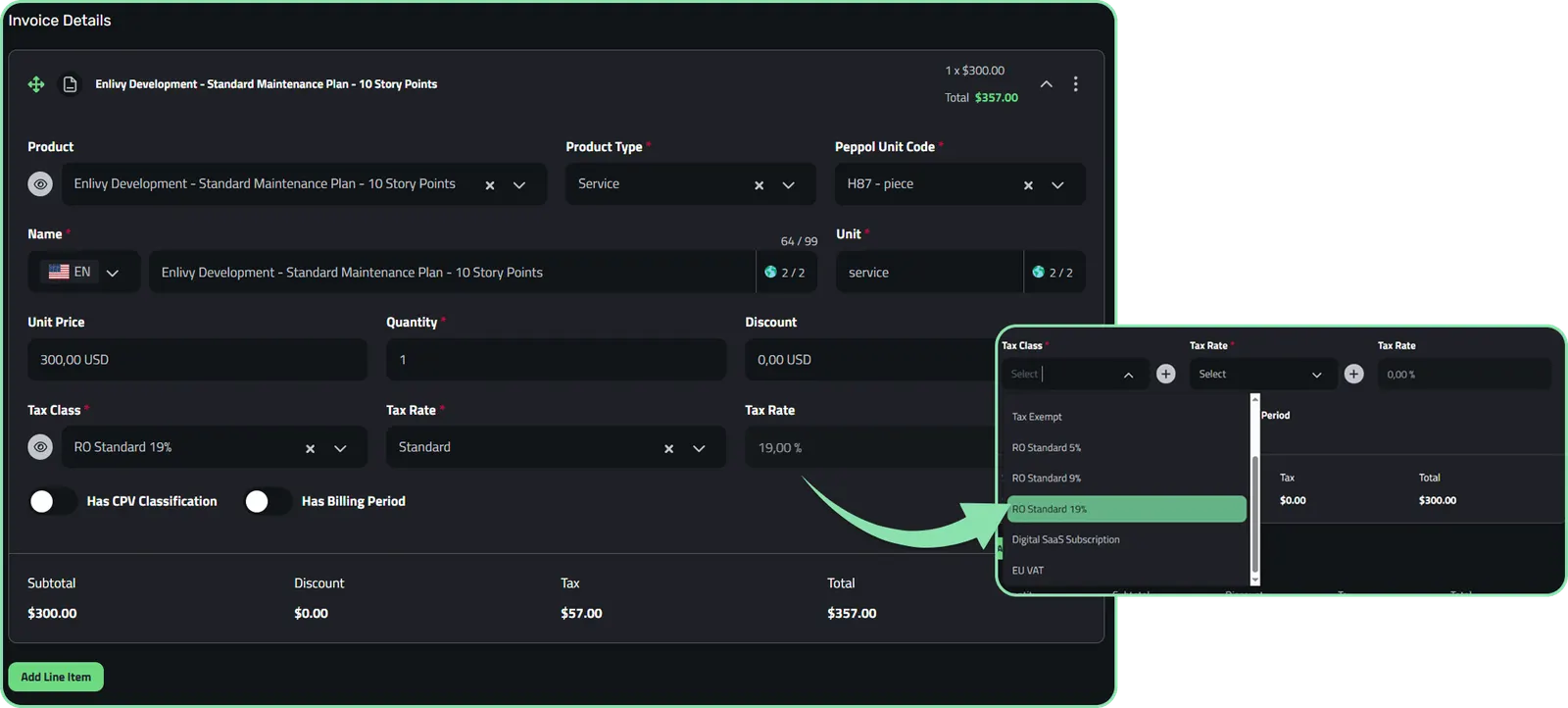The image size is (1568, 708).
Task: Click the popup Tax value $0.00
Action: [x=1293, y=500]
